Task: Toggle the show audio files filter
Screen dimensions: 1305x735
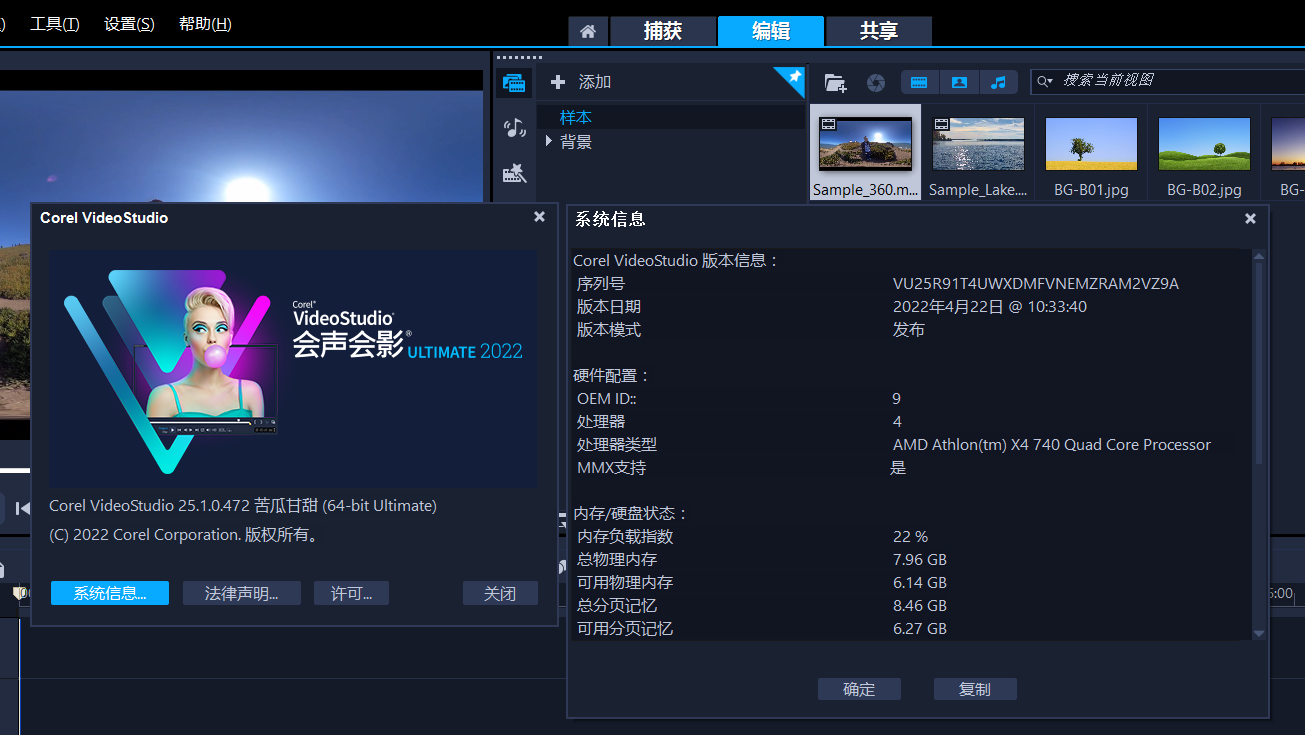Action: [x=998, y=82]
